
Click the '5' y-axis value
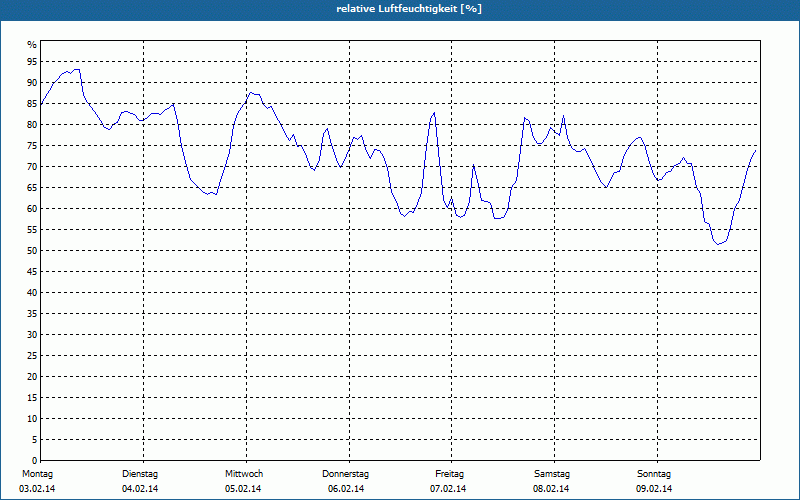click(35, 440)
